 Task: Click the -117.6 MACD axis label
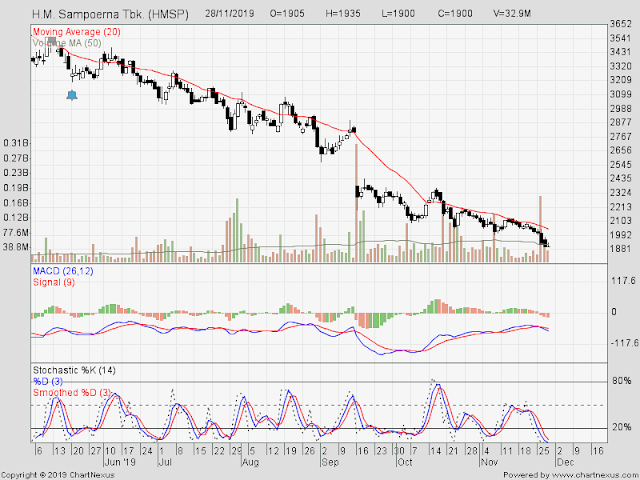pos(624,343)
